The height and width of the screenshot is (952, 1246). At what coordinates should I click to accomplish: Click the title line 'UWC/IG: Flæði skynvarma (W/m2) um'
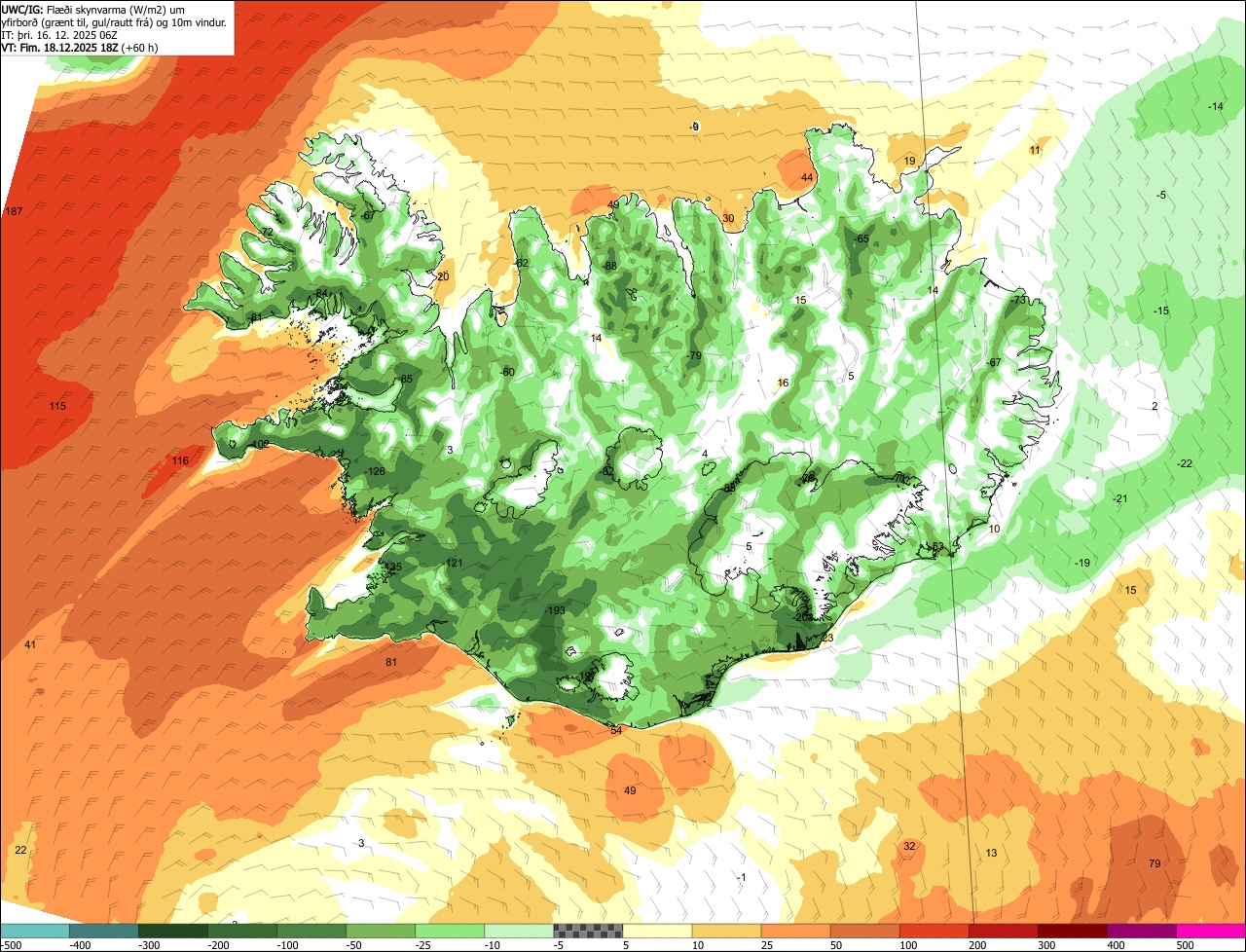point(94,9)
